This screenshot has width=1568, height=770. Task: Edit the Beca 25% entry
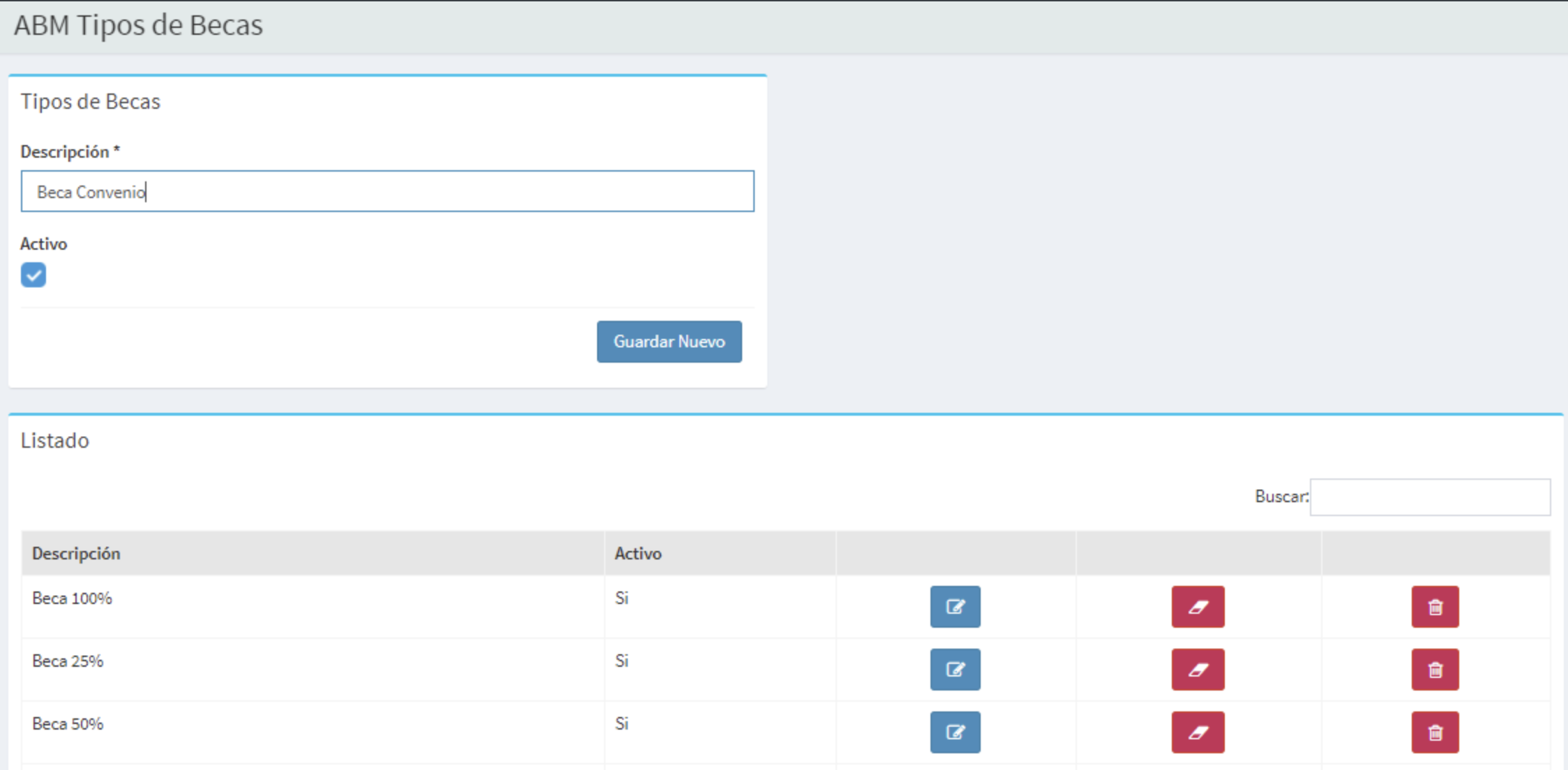pos(955,670)
